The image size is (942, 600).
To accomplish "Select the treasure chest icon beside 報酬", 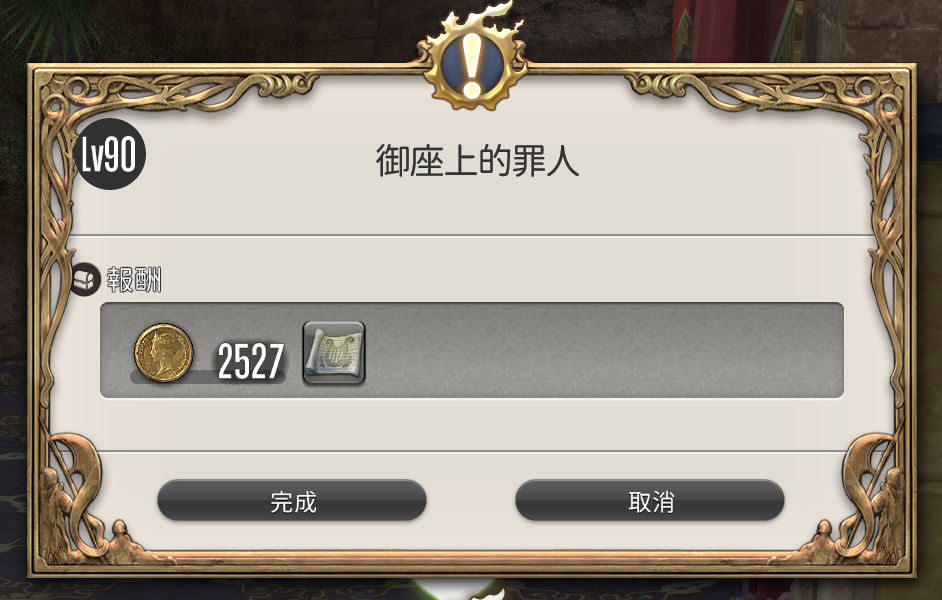I will tap(85, 279).
